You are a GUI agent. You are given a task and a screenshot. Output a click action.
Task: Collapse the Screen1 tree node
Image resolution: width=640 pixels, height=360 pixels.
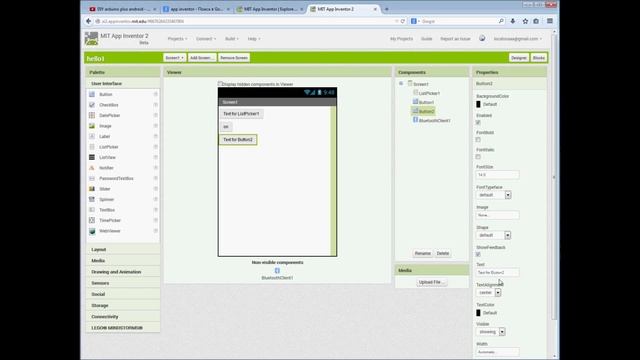(x=401, y=84)
